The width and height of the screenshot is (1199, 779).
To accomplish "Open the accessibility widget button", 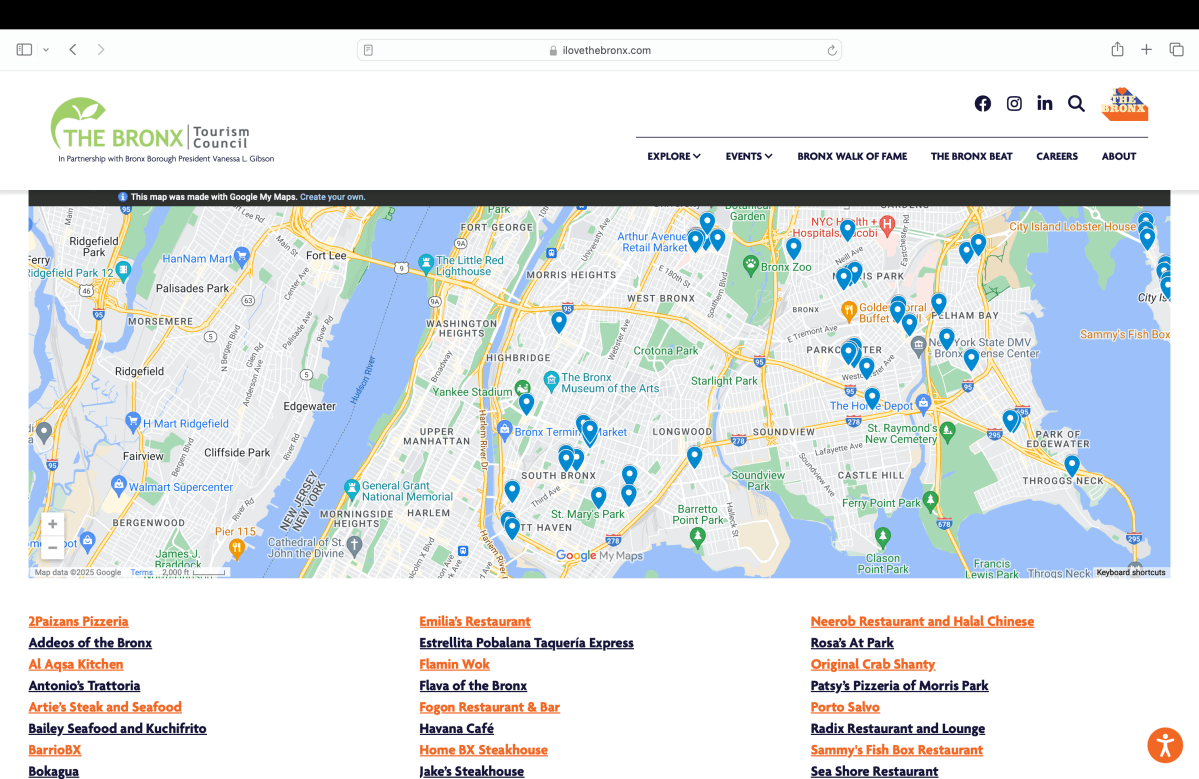I will click(1165, 745).
